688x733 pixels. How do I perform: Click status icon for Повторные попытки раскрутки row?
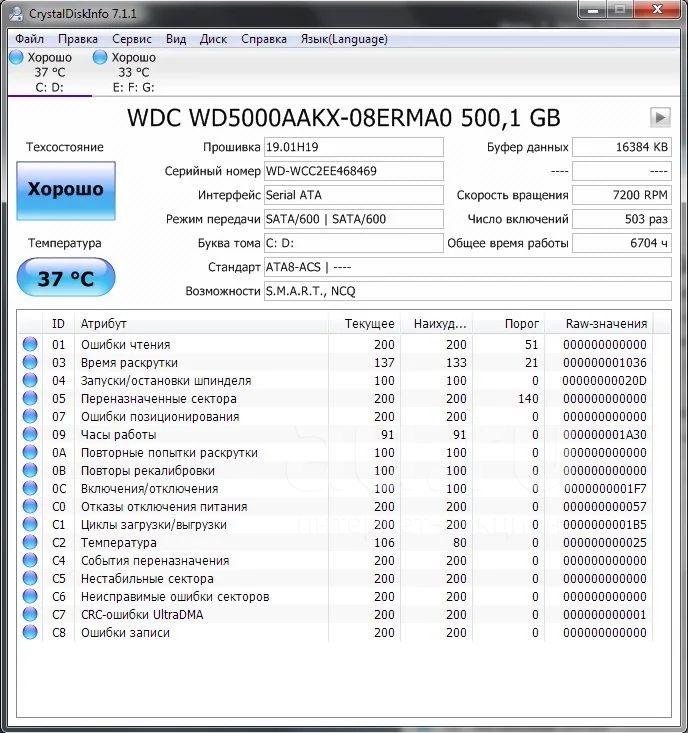(30, 452)
